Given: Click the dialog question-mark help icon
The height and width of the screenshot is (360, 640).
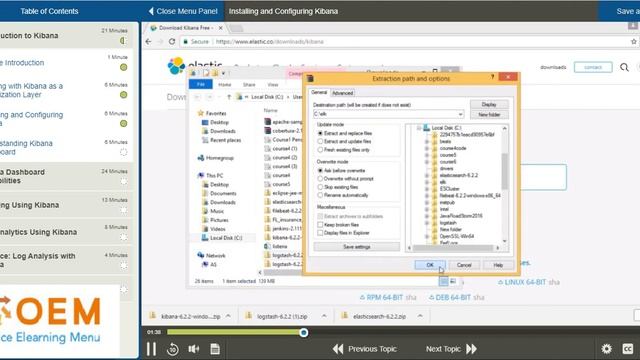Looking at the screenshot, I should click(493, 77).
